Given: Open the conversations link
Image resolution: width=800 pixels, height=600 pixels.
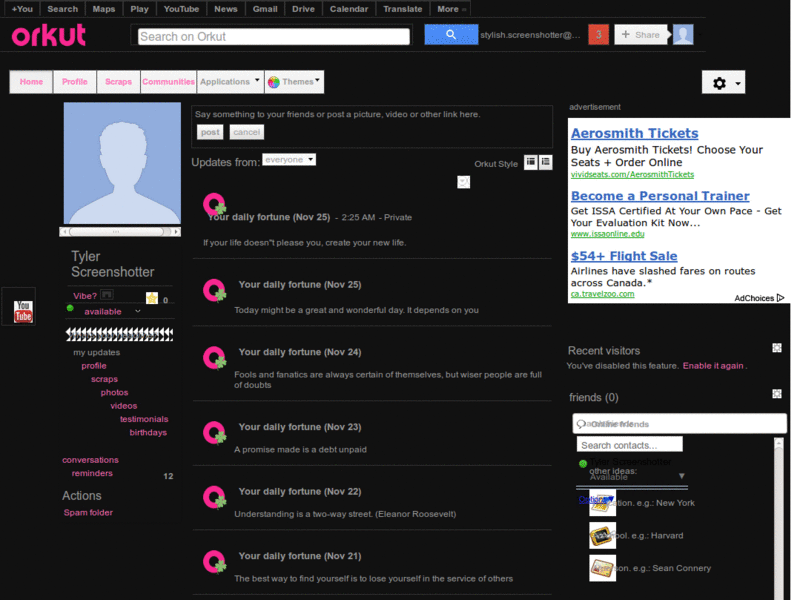Looking at the screenshot, I should point(90,460).
